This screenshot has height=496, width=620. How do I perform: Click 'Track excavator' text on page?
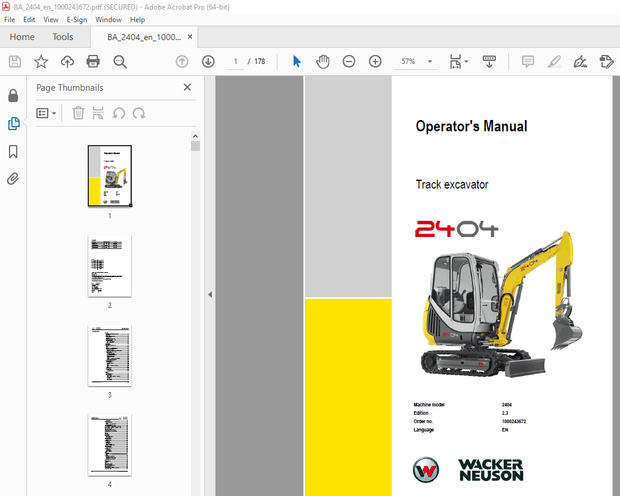click(452, 184)
